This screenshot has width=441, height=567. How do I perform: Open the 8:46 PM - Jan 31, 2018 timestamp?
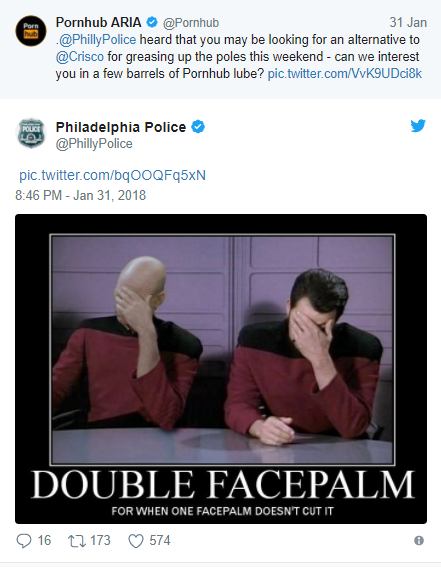pyautogui.click(x=81, y=196)
